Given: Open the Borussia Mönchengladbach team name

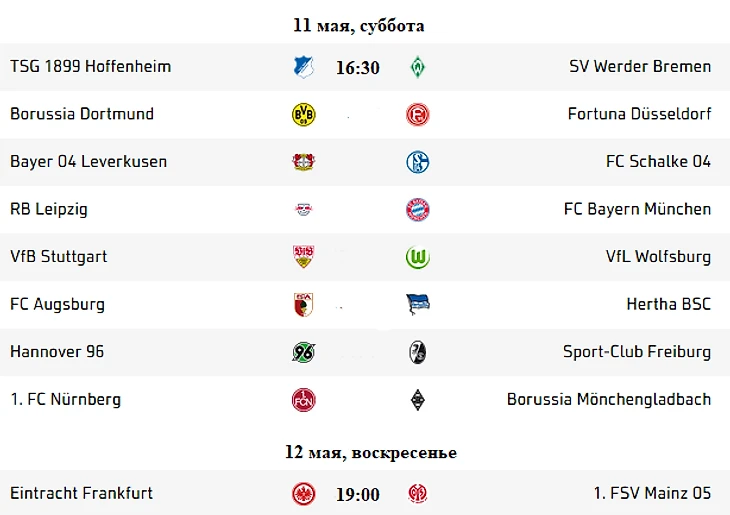Looking at the screenshot, I should 608,399.
